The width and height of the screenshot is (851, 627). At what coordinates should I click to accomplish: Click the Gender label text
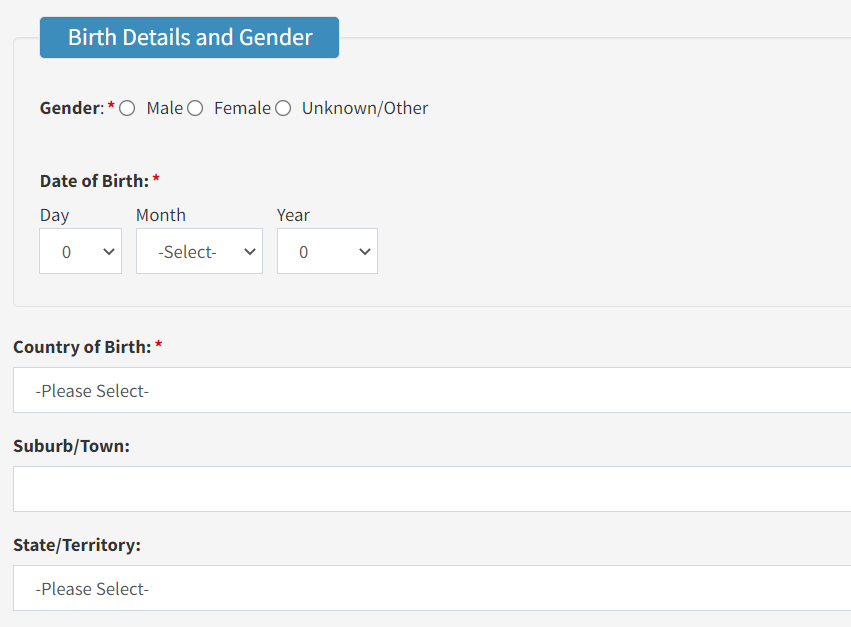(72, 108)
